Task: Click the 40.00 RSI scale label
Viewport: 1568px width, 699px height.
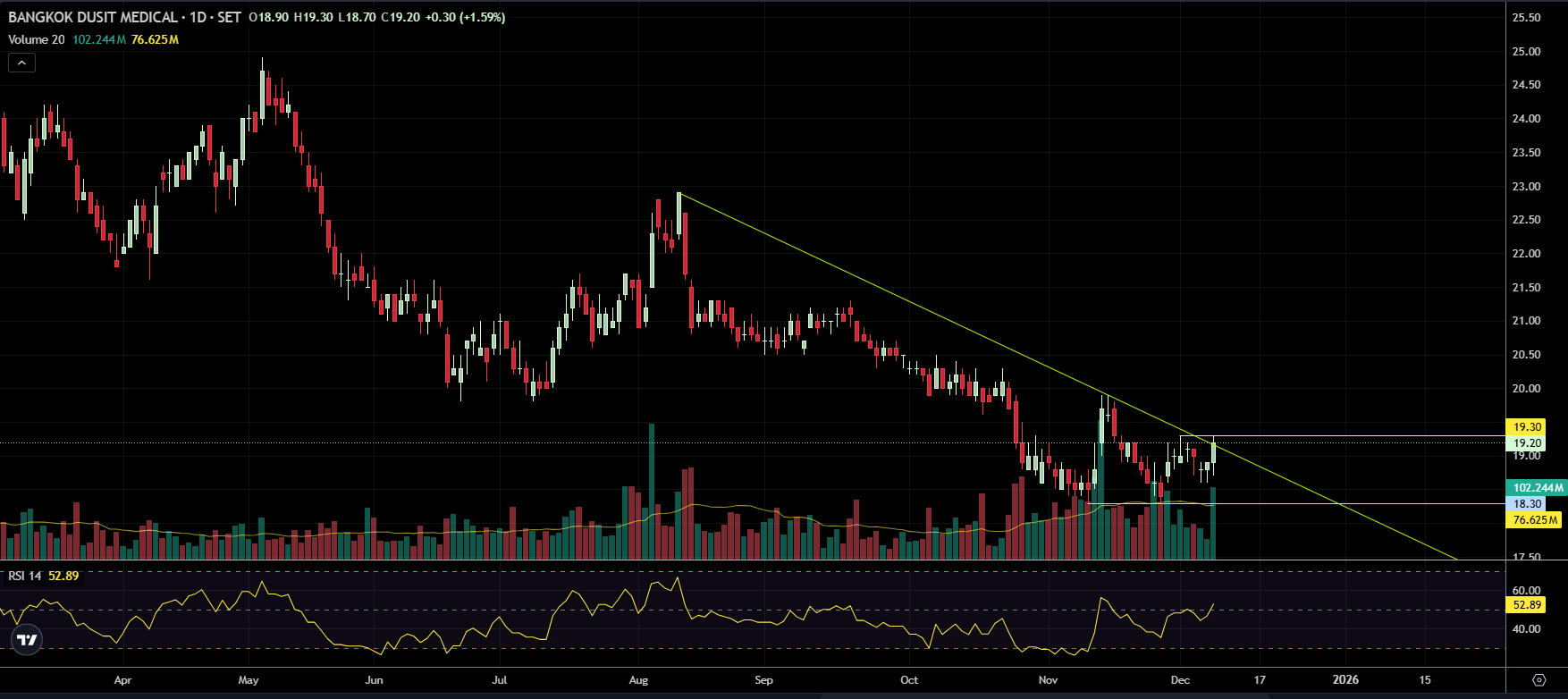Action: [1526, 629]
